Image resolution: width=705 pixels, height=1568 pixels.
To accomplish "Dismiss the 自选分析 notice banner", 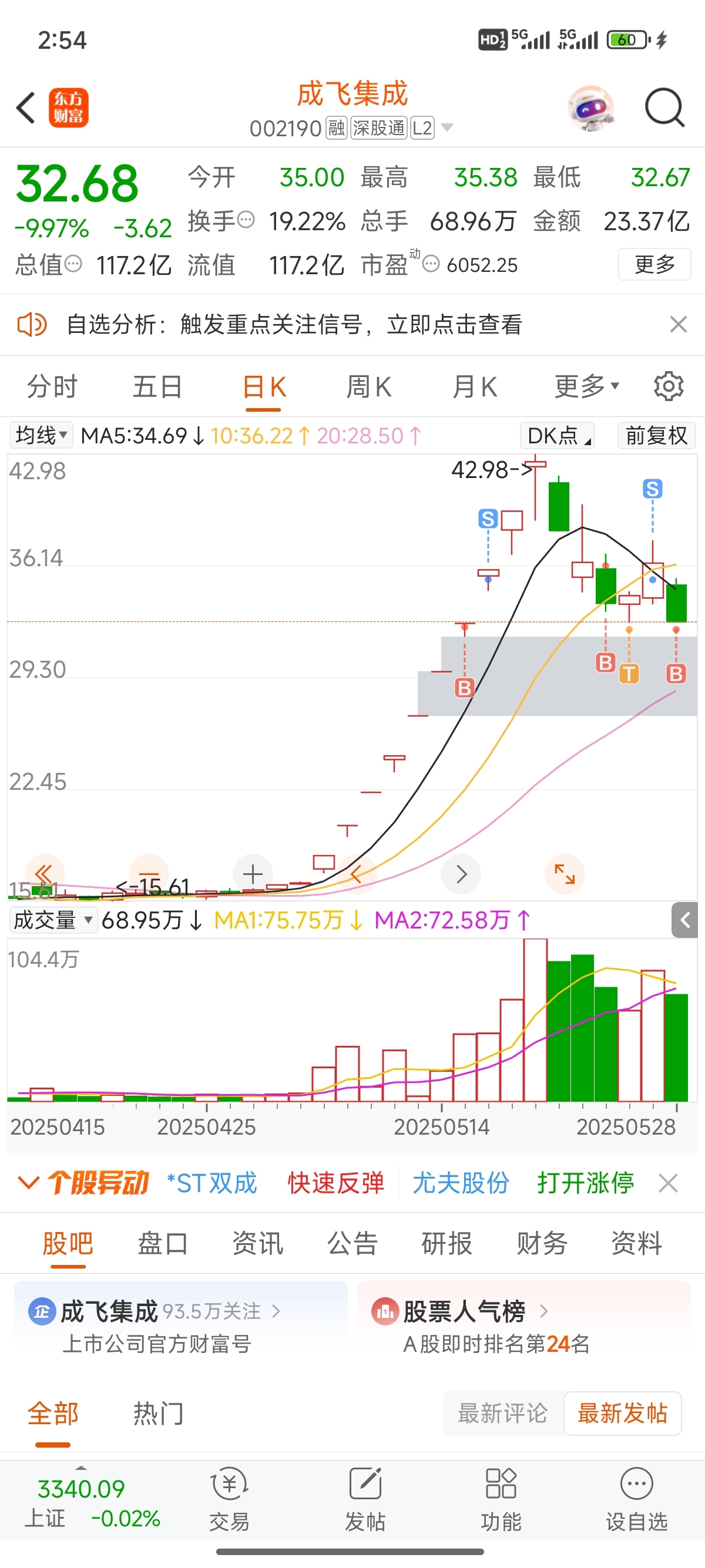I will (678, 324).
